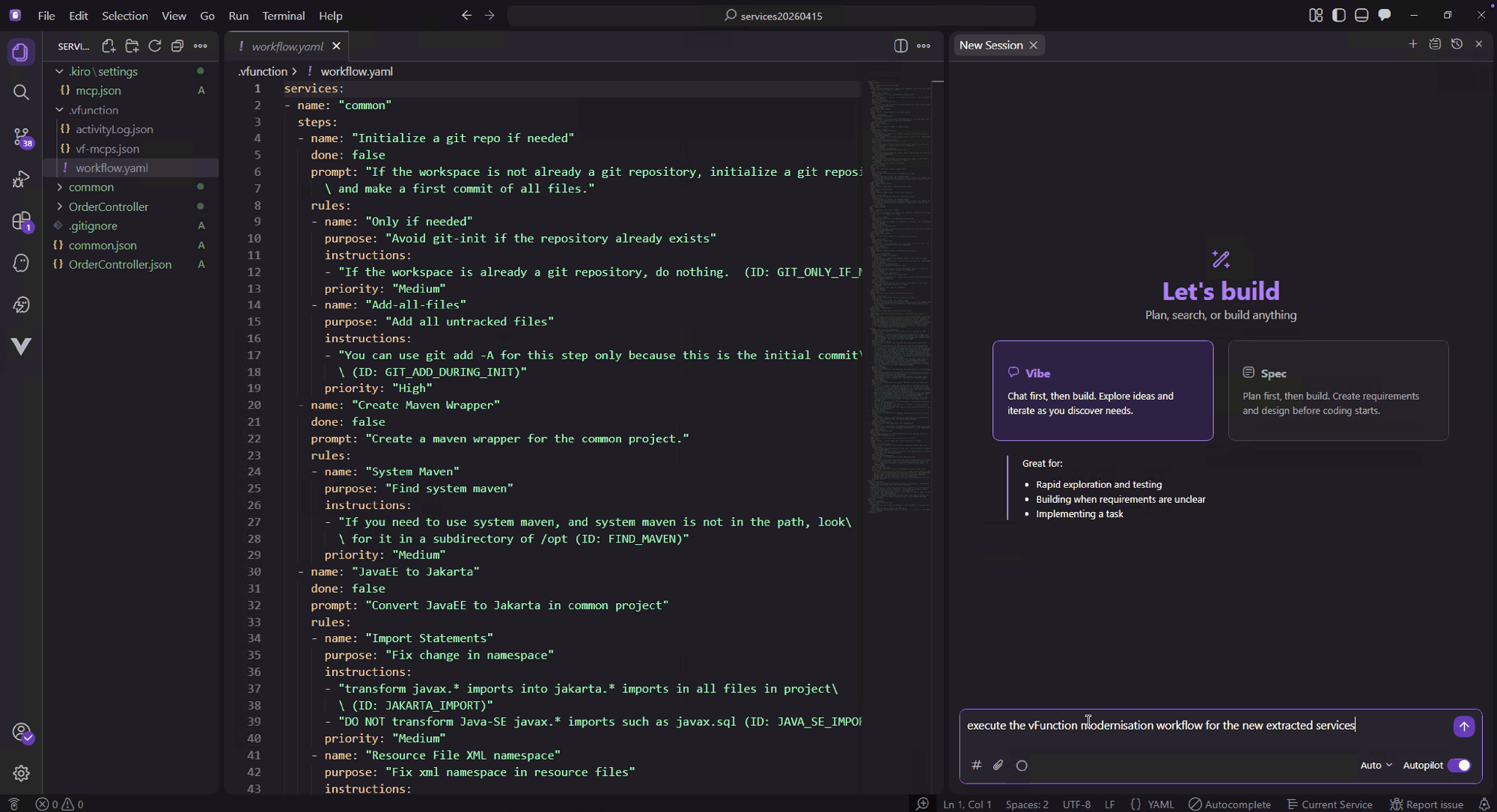Screen dimensions: 1497x812
Task: Open Source Control view with 38 changes
Action: click(21, 136)
